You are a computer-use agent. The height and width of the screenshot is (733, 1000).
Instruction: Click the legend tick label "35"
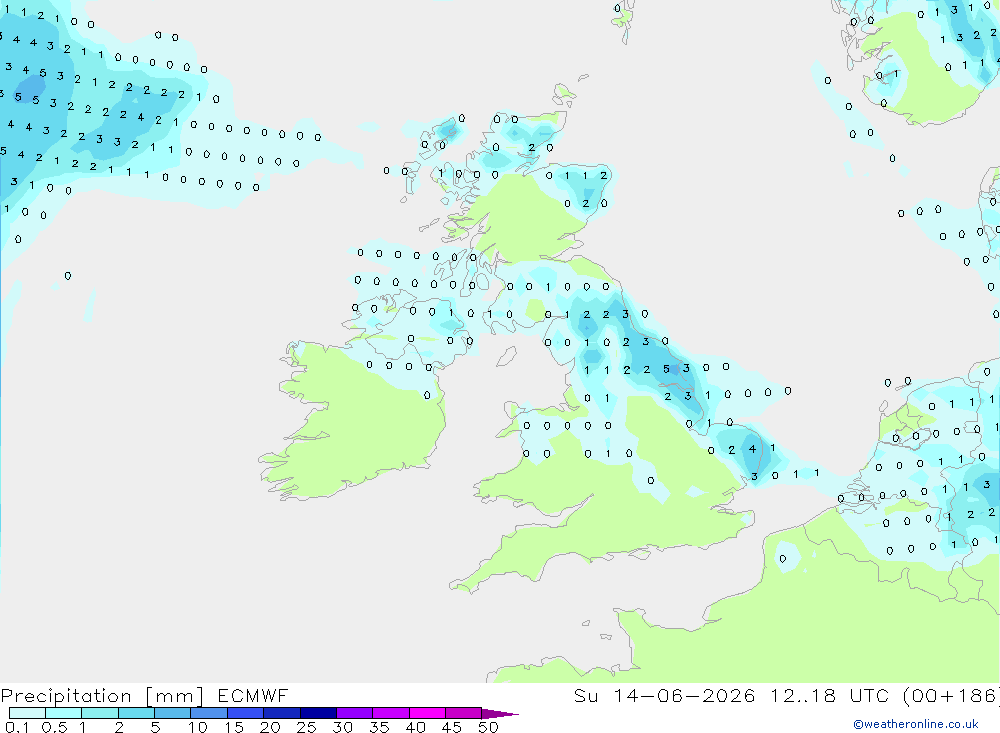379,727
